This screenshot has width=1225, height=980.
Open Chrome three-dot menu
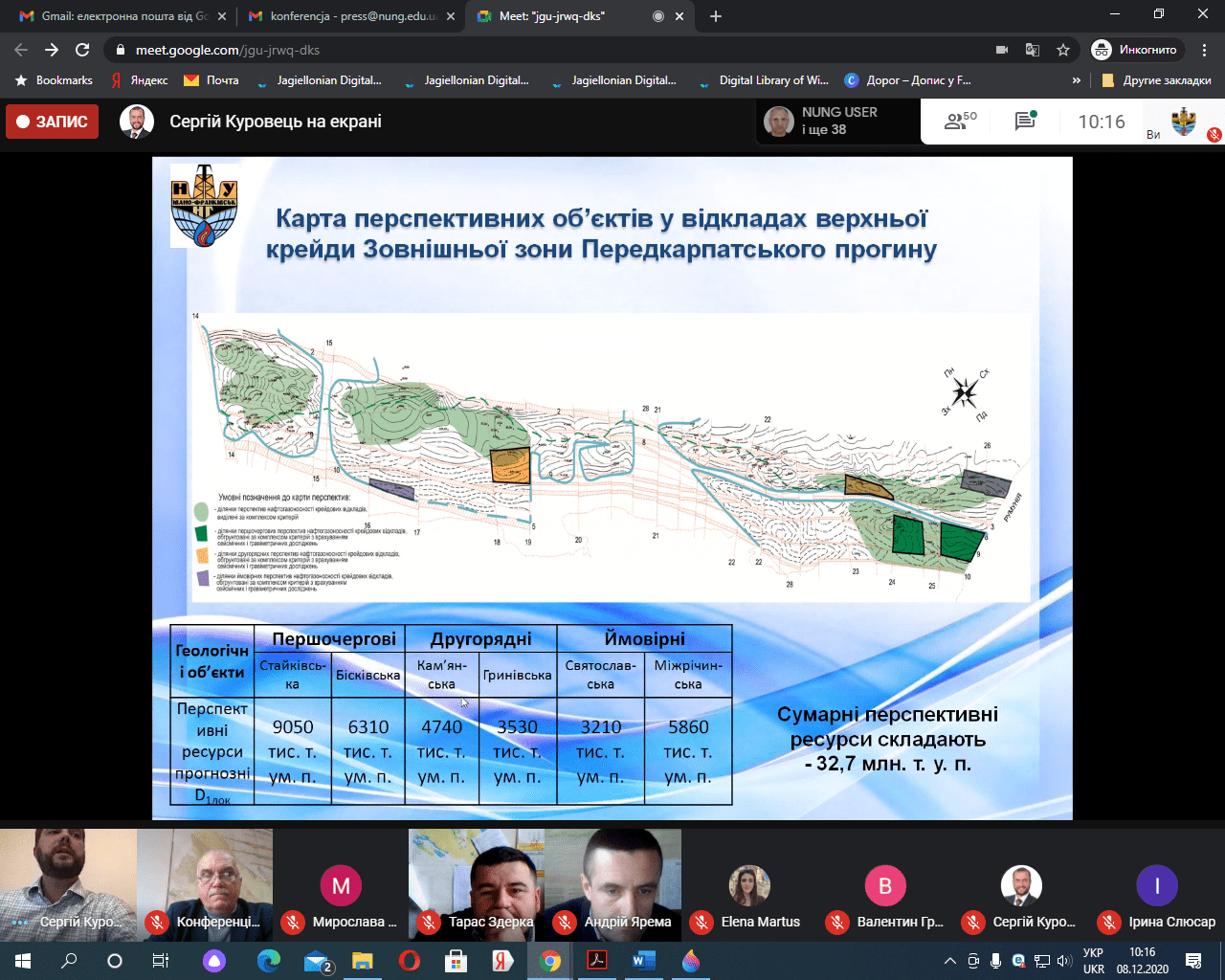tap(1204, 50)
